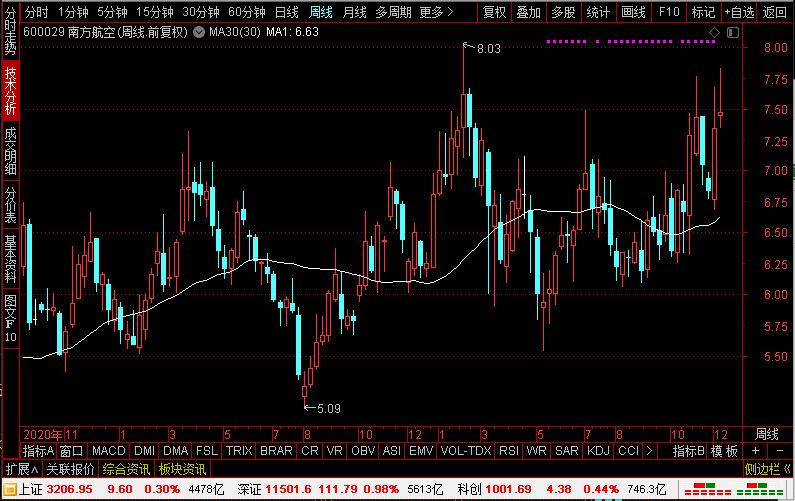
Task: Click the 指标B indicator group tab
Action: click(x=689, y=451)
